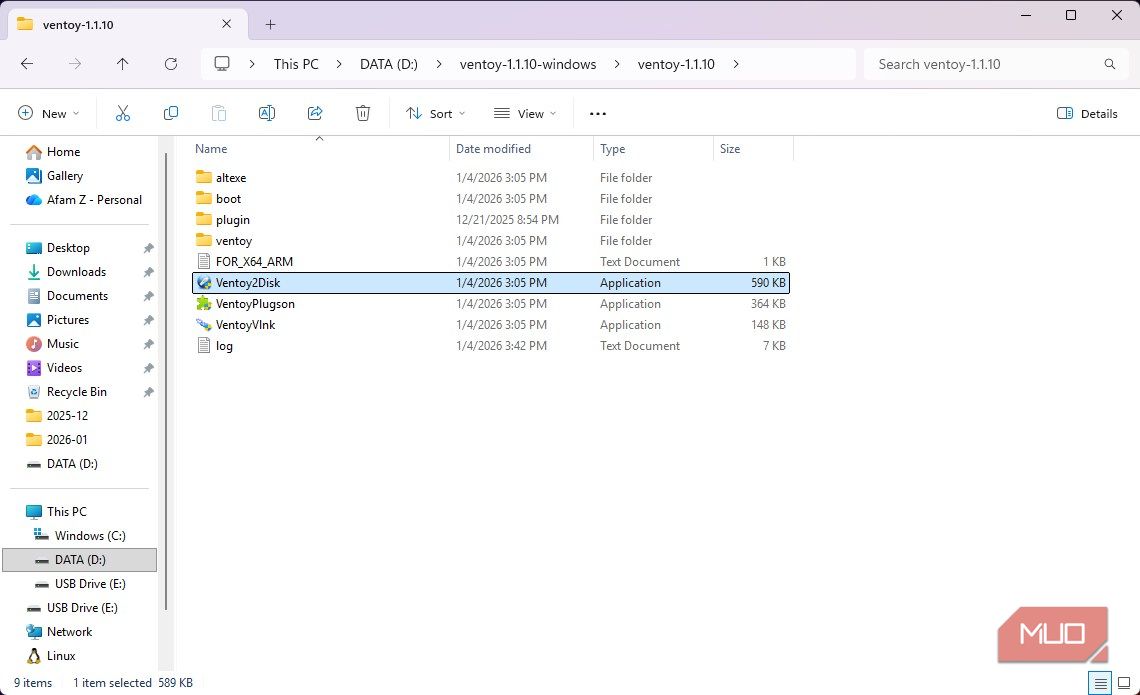Open Windows (C:) drive in sidebar
Viewport: 1140px width, 695px height.
pyautogui.click(x=80, y=536)
